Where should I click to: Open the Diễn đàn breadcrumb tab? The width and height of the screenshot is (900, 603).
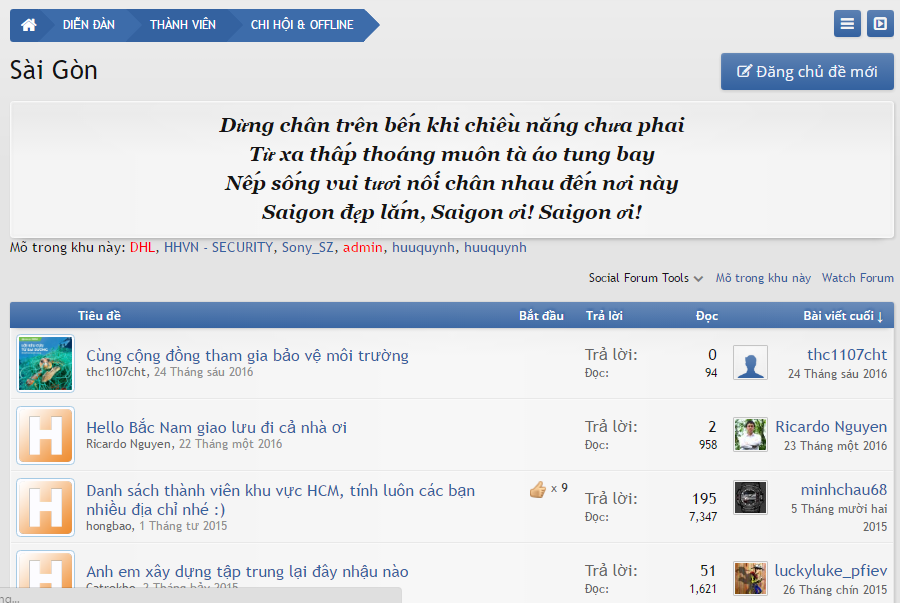click(x=88, y=25)
